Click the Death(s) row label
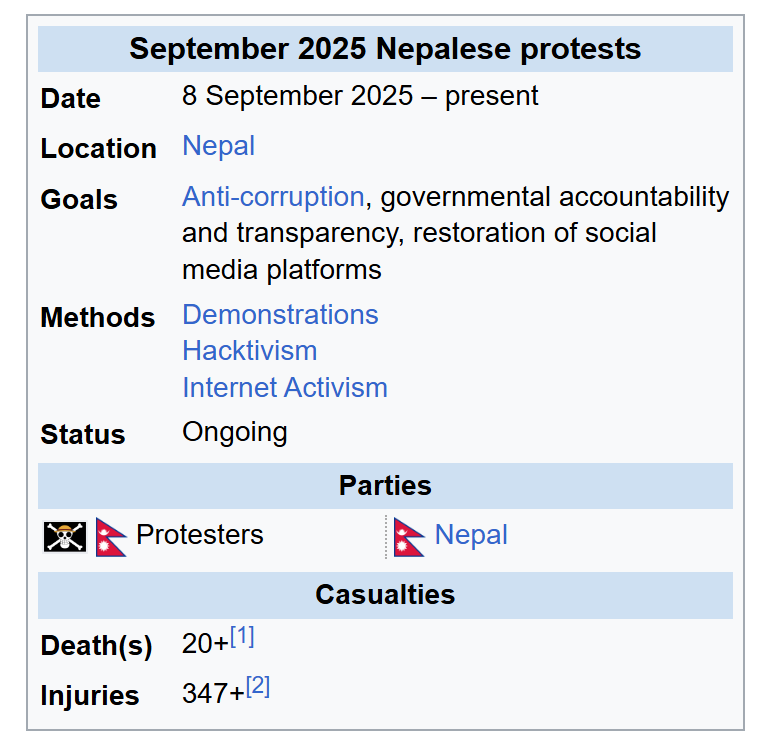The image size is (776, 734). [96, 646]
